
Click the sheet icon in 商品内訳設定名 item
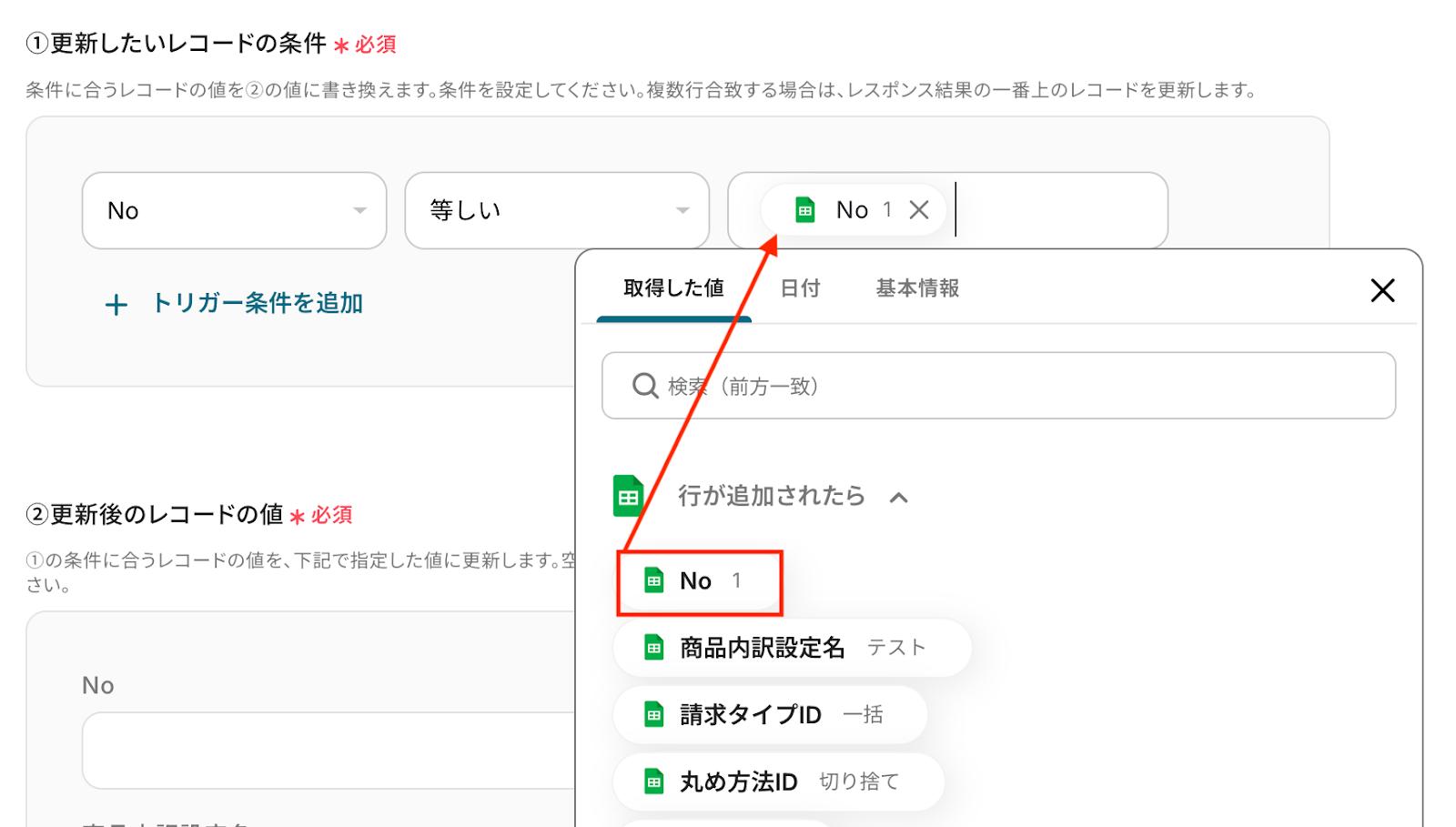coord(653,648)
